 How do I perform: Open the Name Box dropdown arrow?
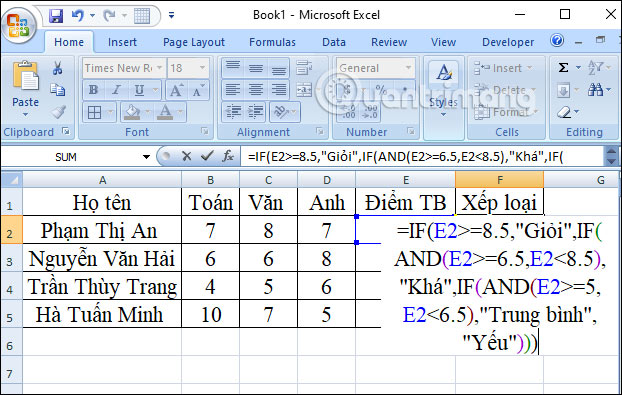pyautogui.click(x=146, y=157)
